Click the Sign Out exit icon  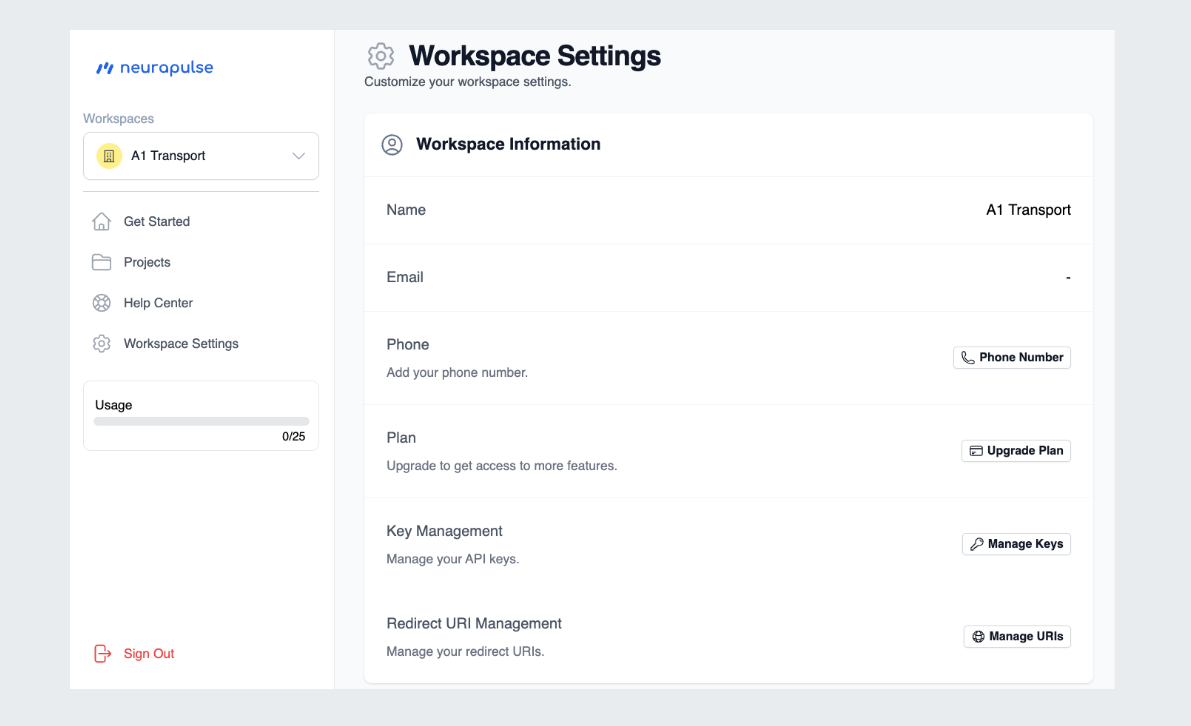103,653
